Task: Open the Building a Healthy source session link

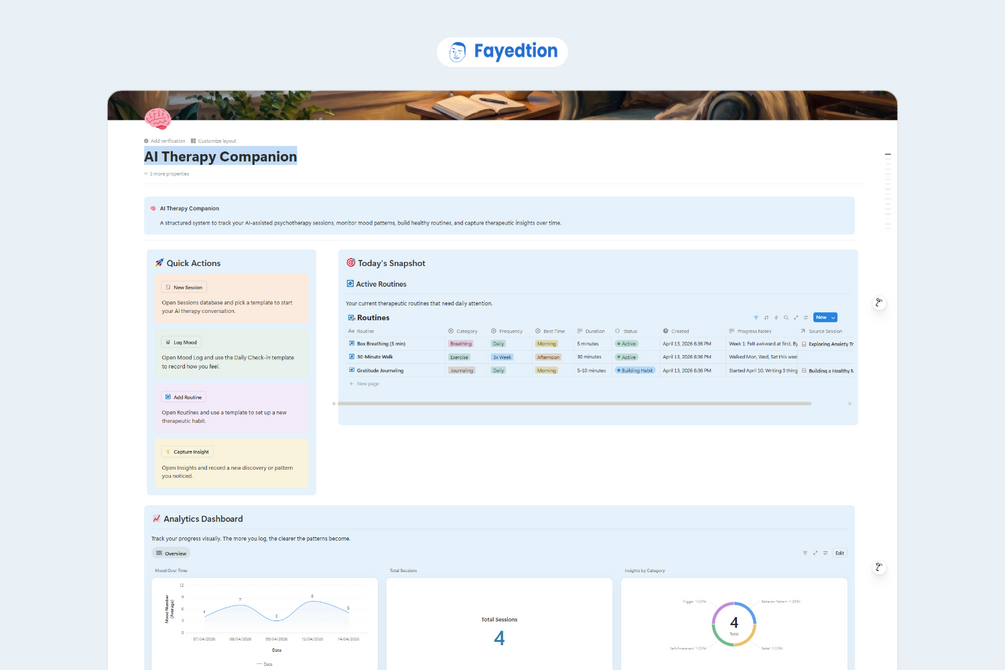Action: [827, 371]
